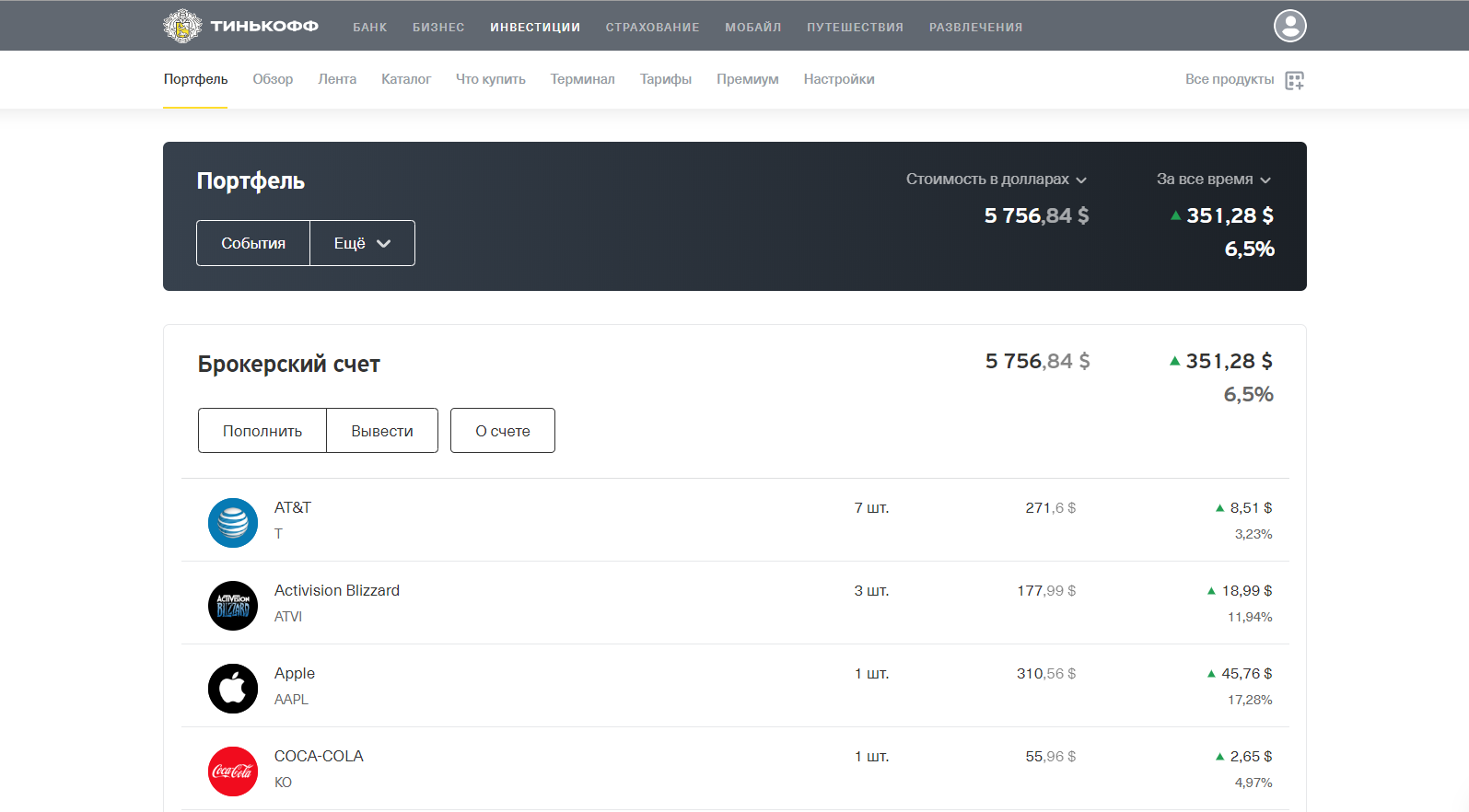1469x812 pixels.
Task: Click the Tinkoff logo emblem
Action: coord(182,26)
